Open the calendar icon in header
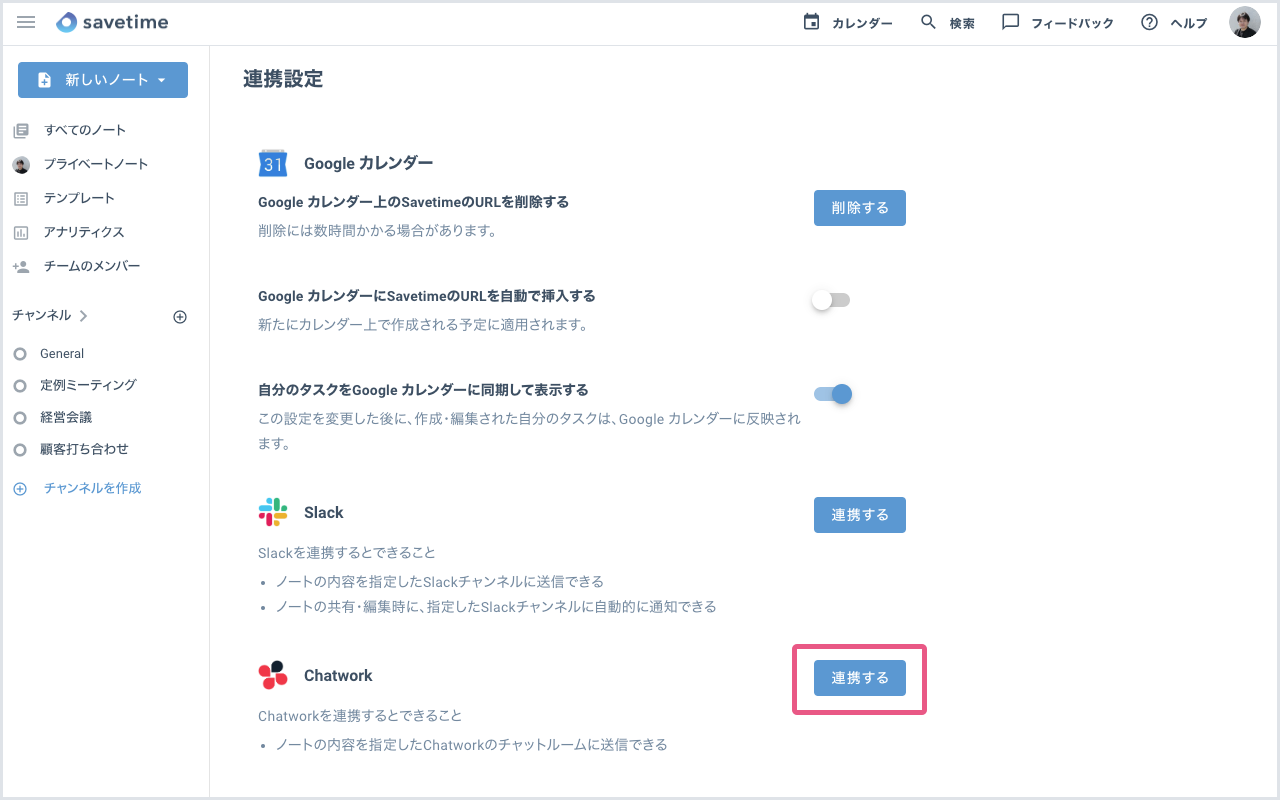This screenshot has height=800, width=1280. (x=811, y=22)
